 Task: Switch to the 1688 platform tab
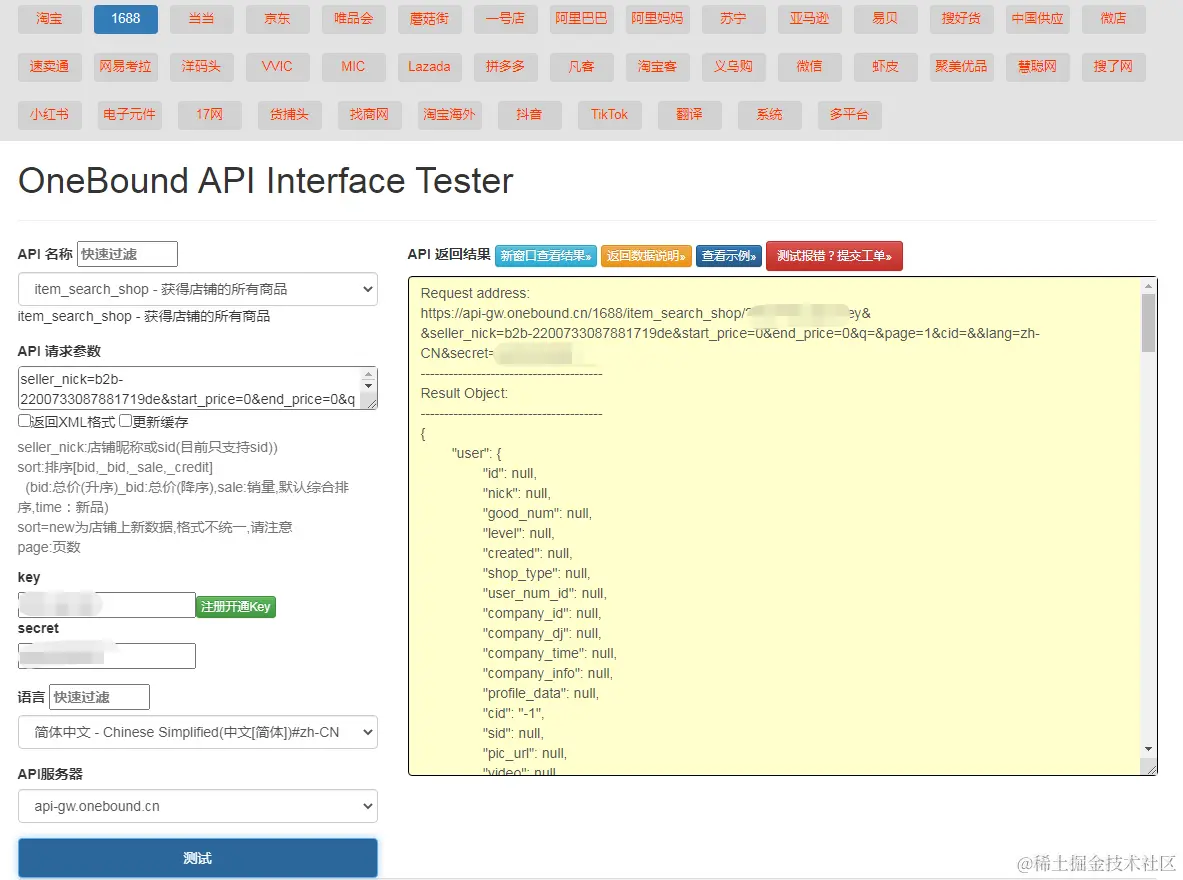126,19
